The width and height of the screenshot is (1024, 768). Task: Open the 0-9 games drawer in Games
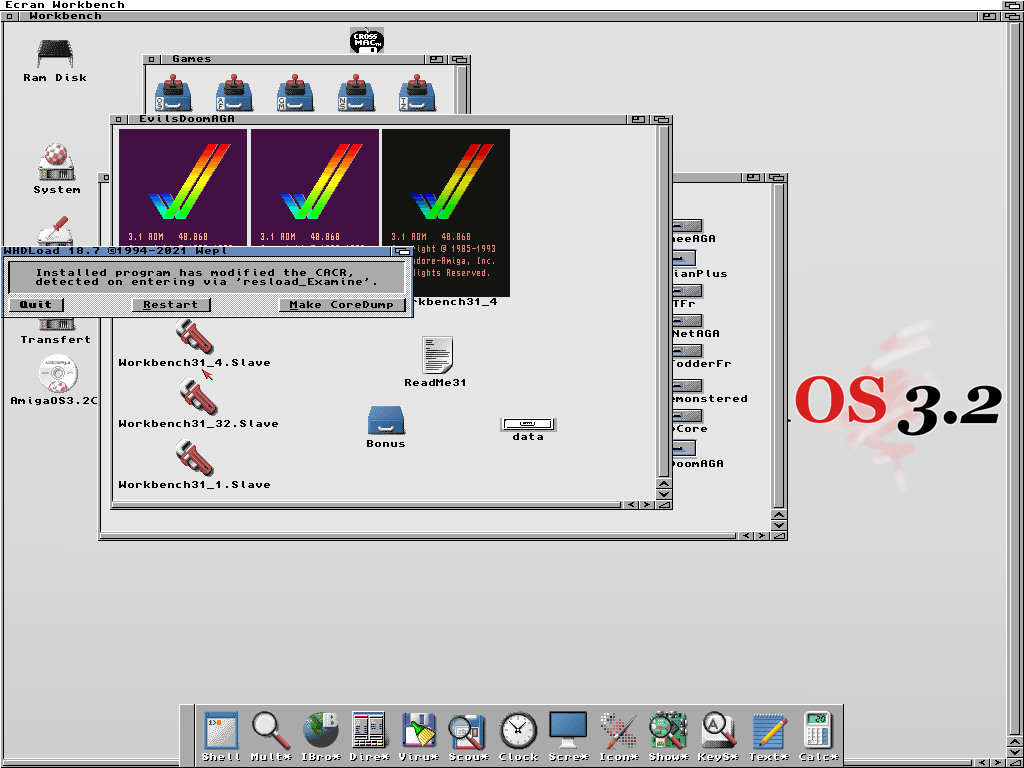tap(173, 92)
